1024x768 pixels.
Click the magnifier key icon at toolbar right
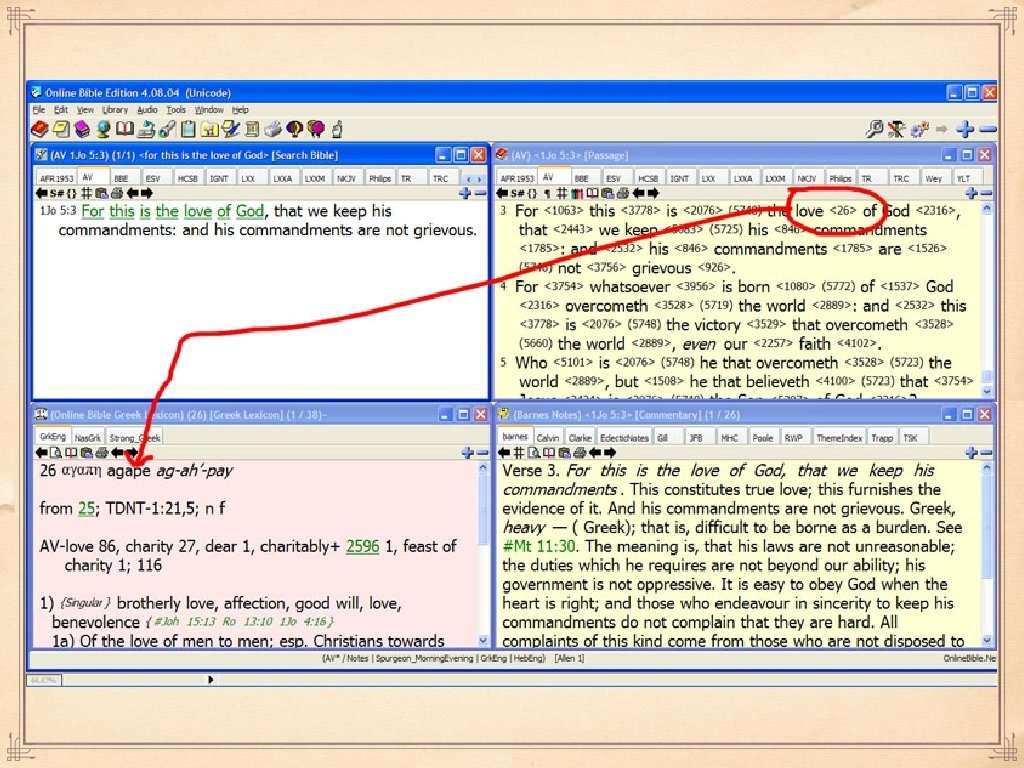(874, 129)
